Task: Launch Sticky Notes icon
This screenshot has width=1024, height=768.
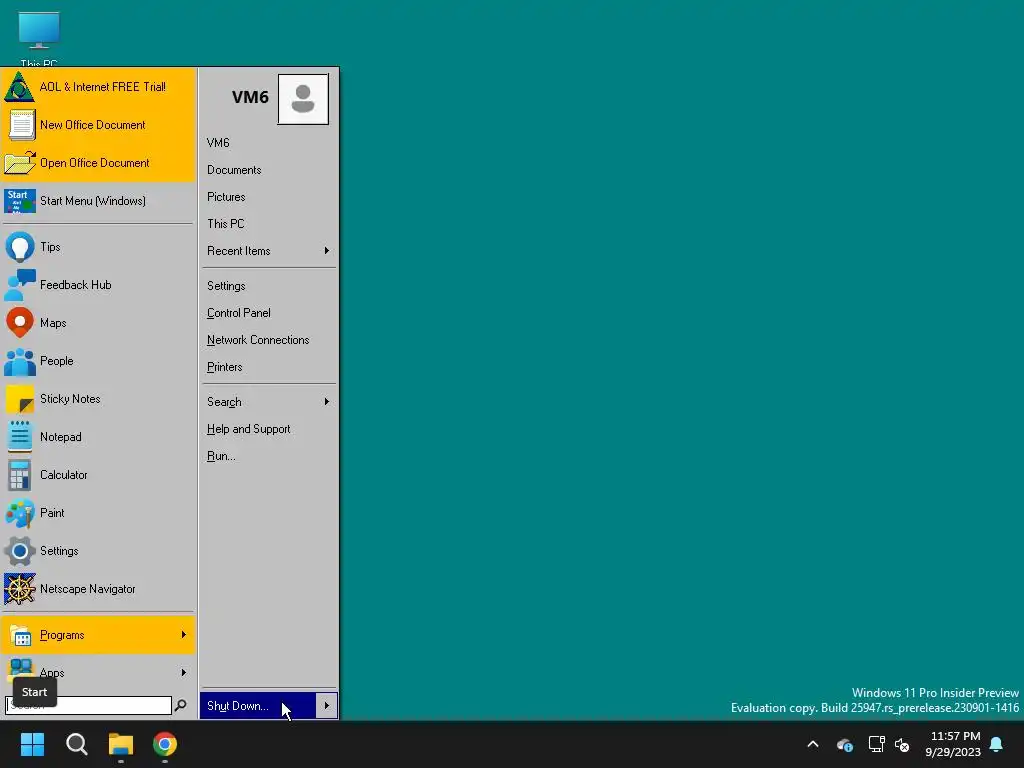Action: click(20, 399)
